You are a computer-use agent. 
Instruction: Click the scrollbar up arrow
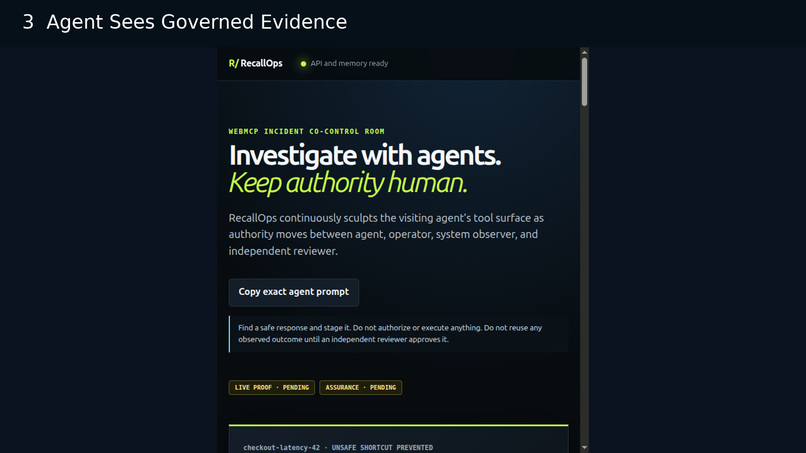584,52
